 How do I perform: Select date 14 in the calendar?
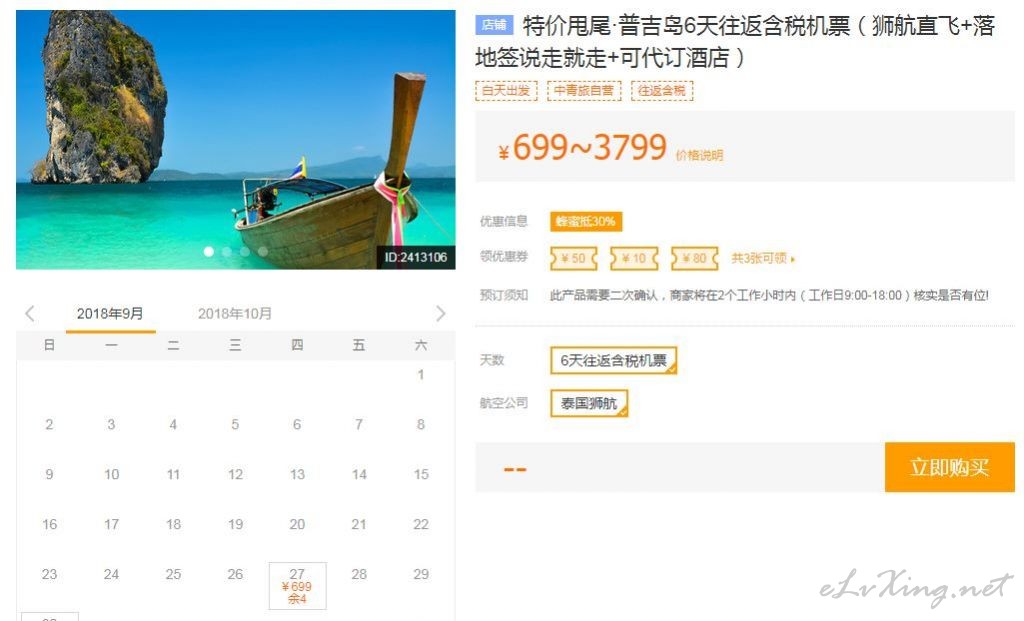pyautogui.click(x=359, y=474)
